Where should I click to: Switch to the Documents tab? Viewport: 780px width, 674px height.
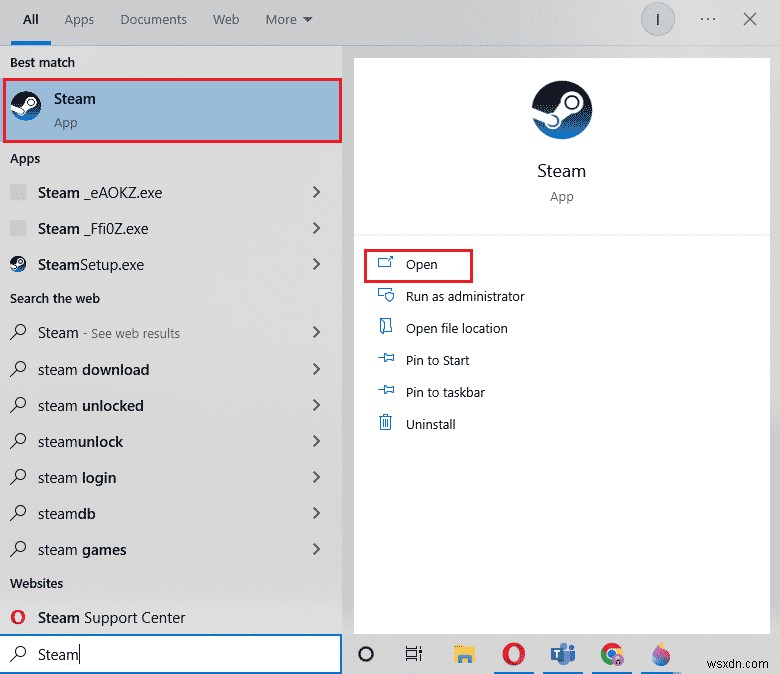coord(153,20)
